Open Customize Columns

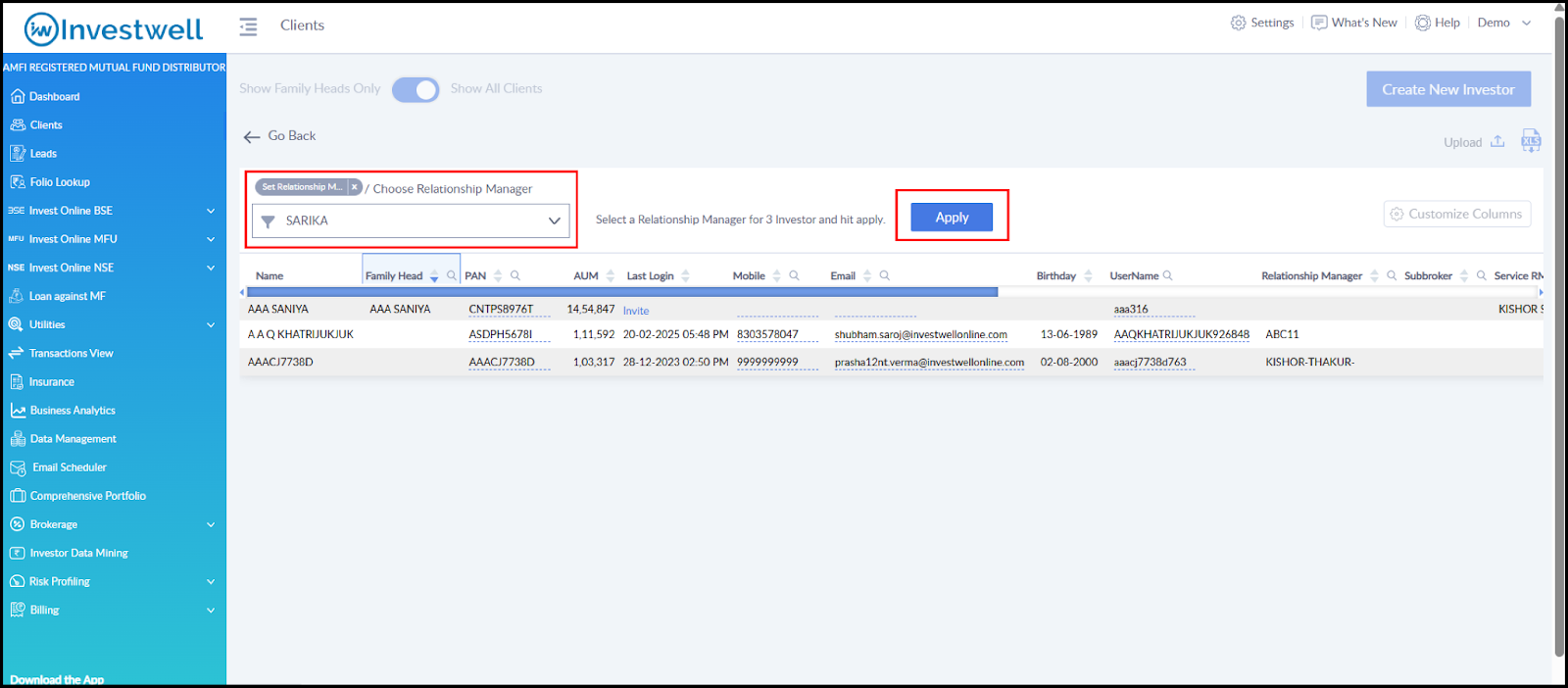point(1457,214)
